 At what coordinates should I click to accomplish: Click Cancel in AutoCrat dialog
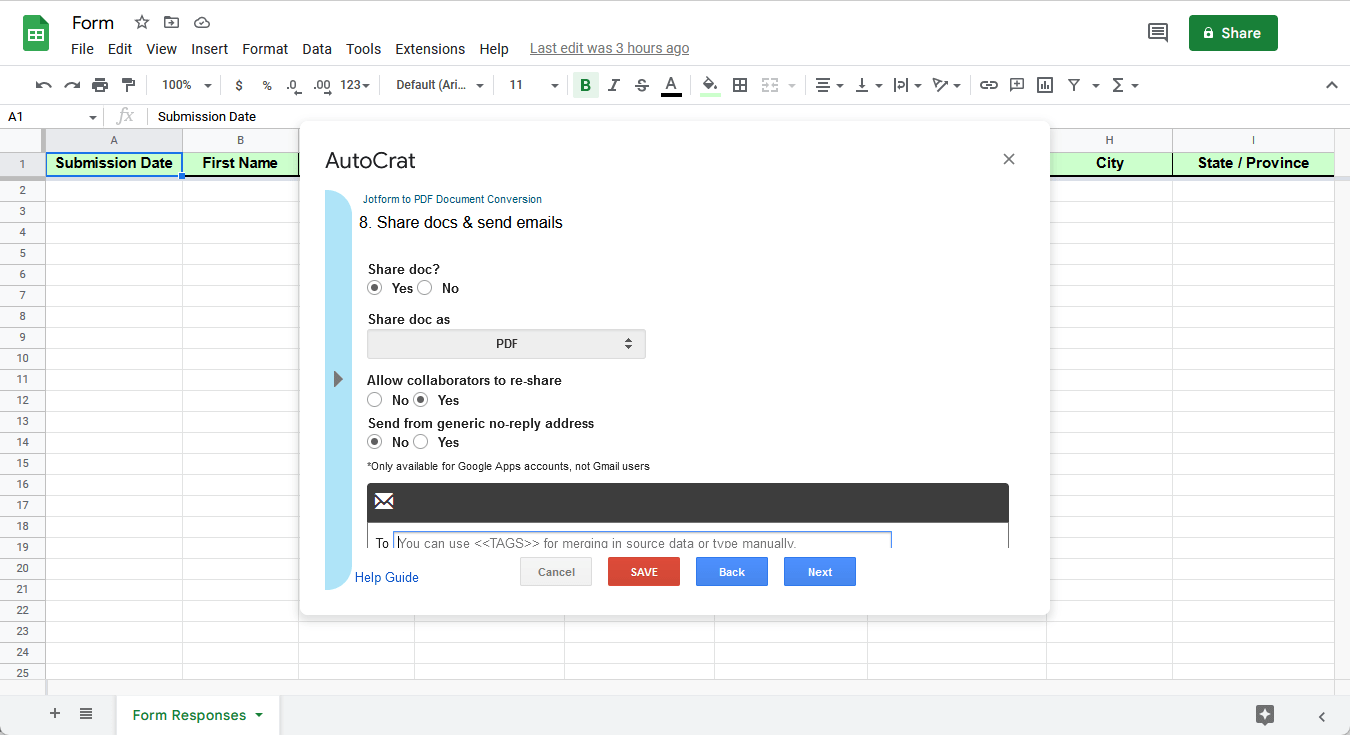point(556,572)
